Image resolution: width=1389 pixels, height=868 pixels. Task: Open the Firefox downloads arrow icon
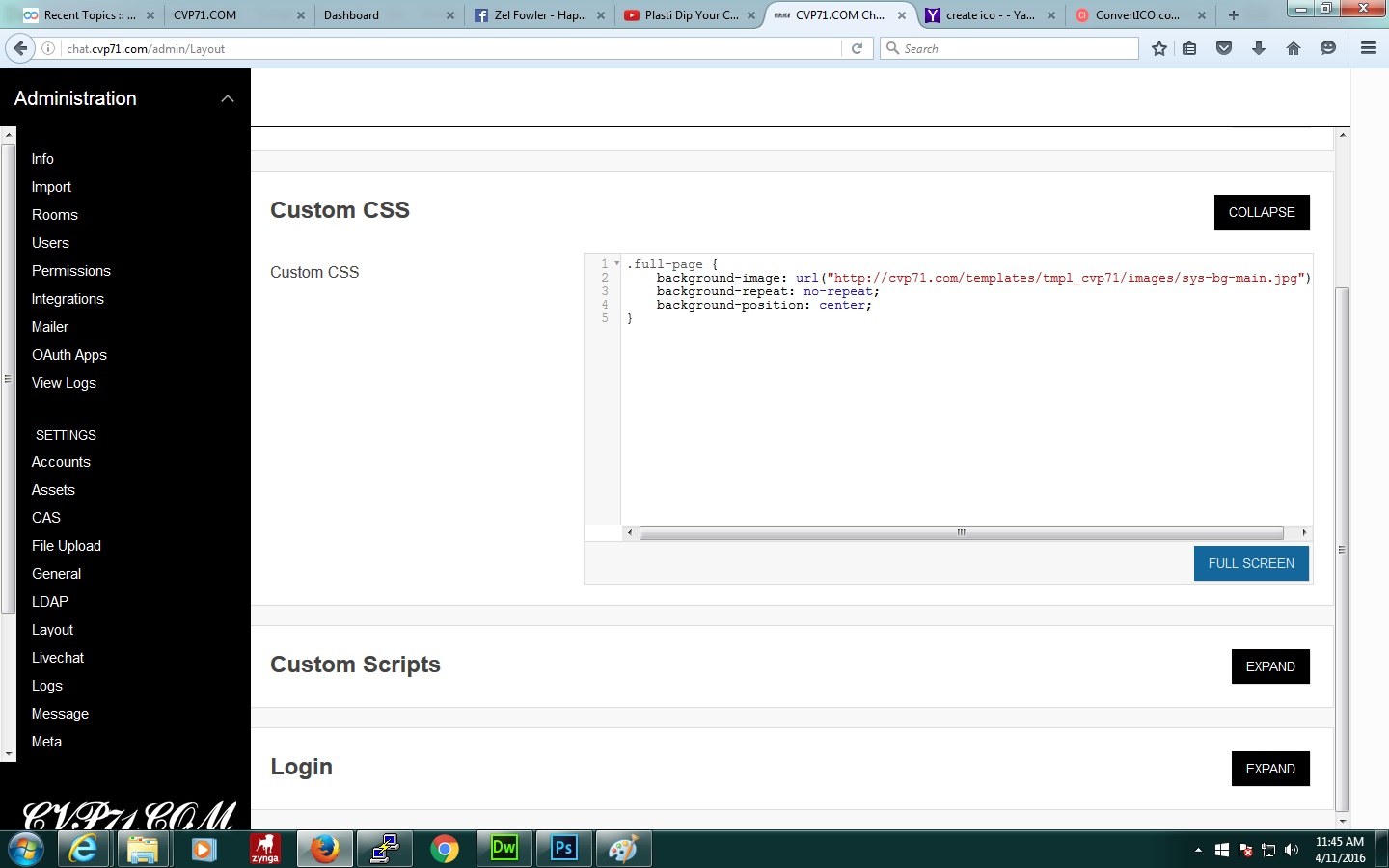point(1259,48)
